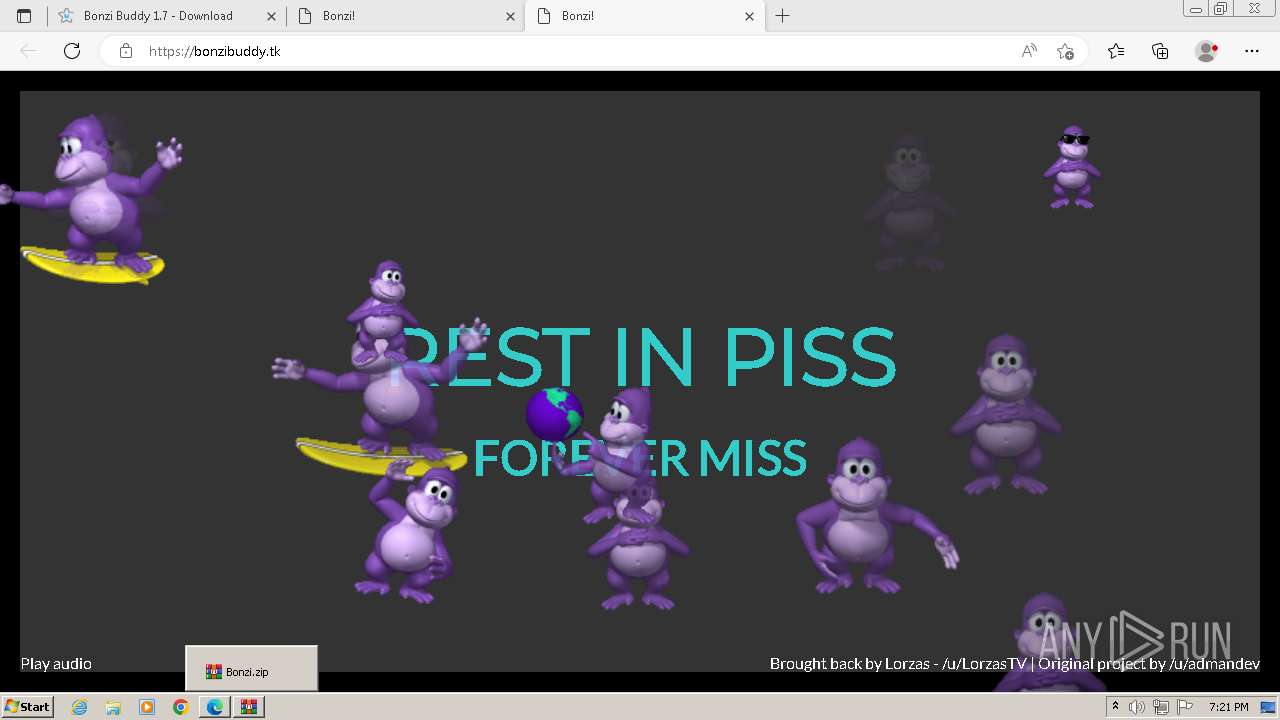Launch Google Chrome from taskbar
Viewport: 1280px width, 720px height.
tap(181, 707)
